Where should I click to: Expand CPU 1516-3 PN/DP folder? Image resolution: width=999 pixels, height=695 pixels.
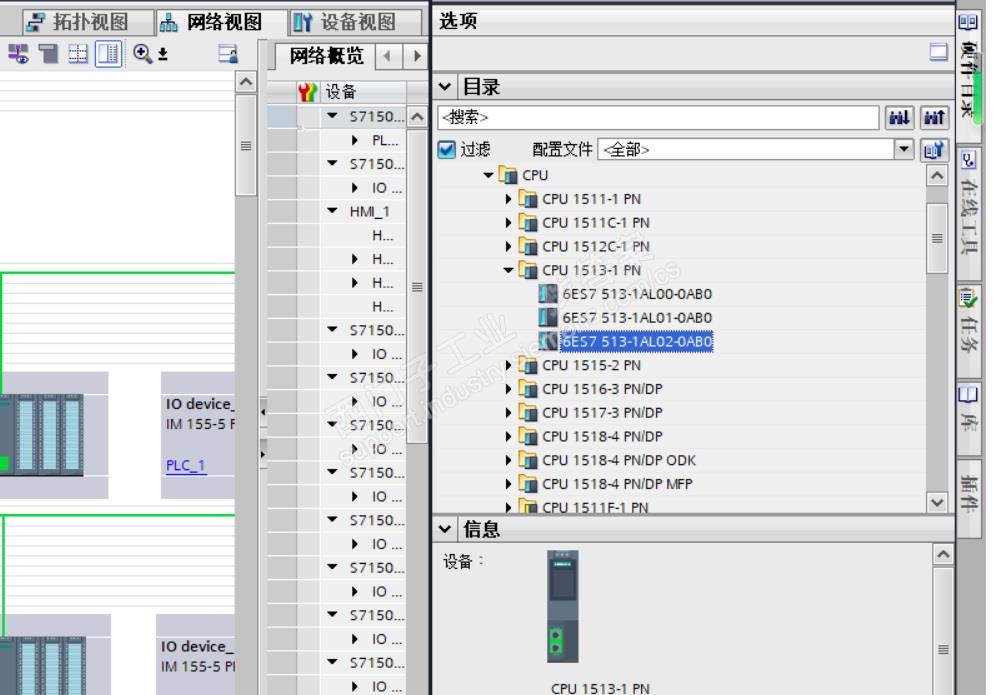(508, 389)
